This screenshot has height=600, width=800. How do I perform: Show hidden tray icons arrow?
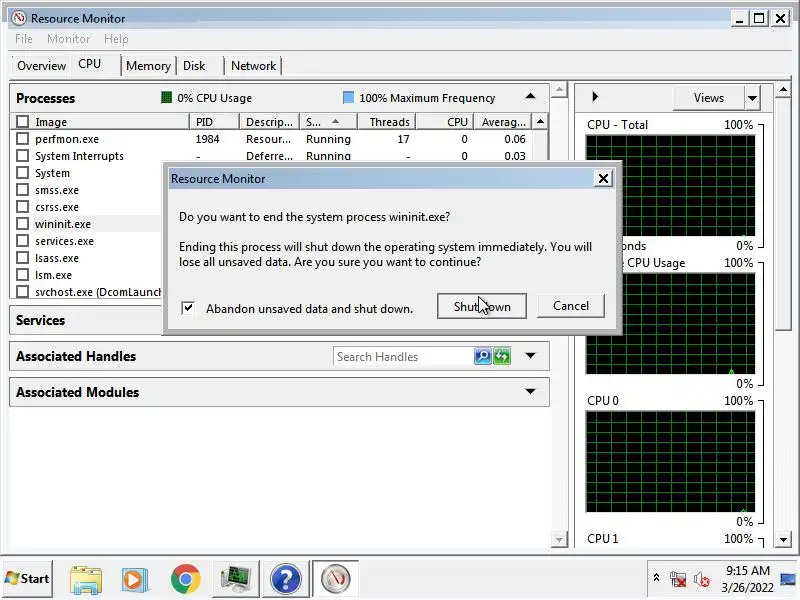point(656,578)
